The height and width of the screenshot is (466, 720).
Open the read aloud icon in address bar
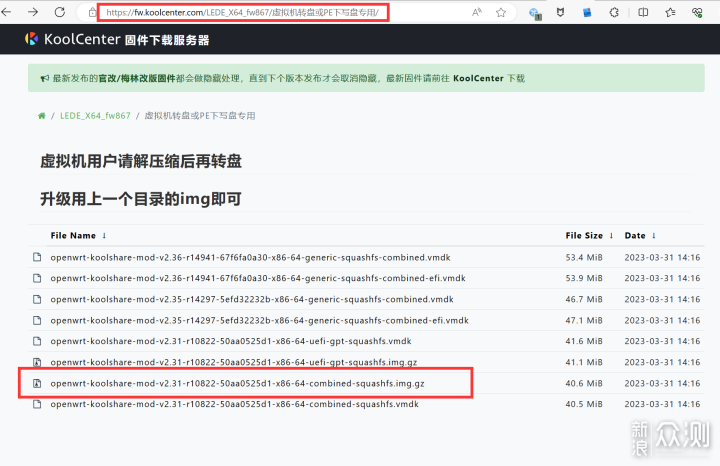(x=476, y=13)
